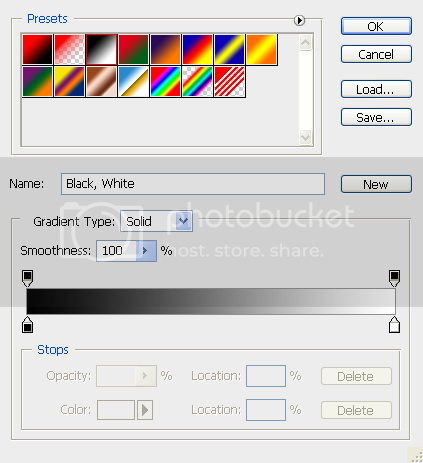Open the Presets panel flyout menu
423x463 pixels.
299,20
